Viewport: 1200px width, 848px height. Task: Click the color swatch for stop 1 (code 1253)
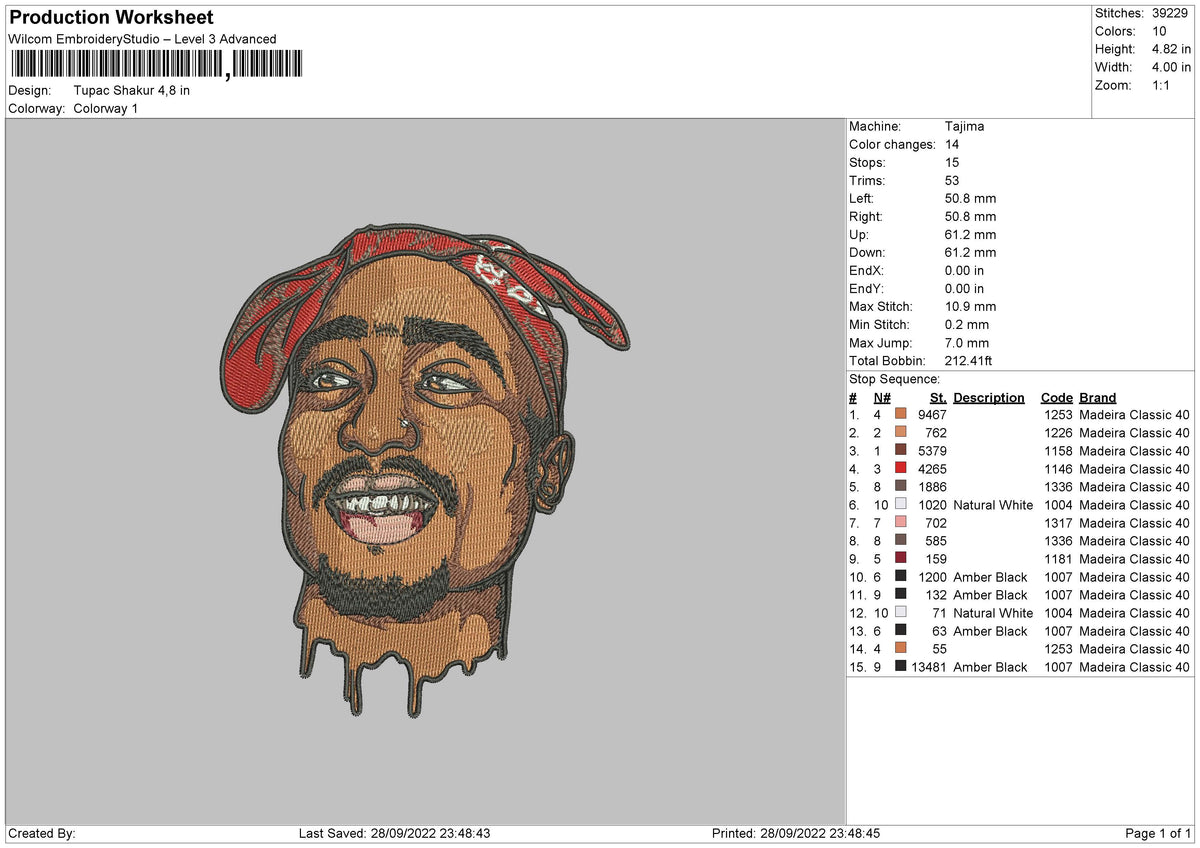pyautogui.click(x=902, y=414)
